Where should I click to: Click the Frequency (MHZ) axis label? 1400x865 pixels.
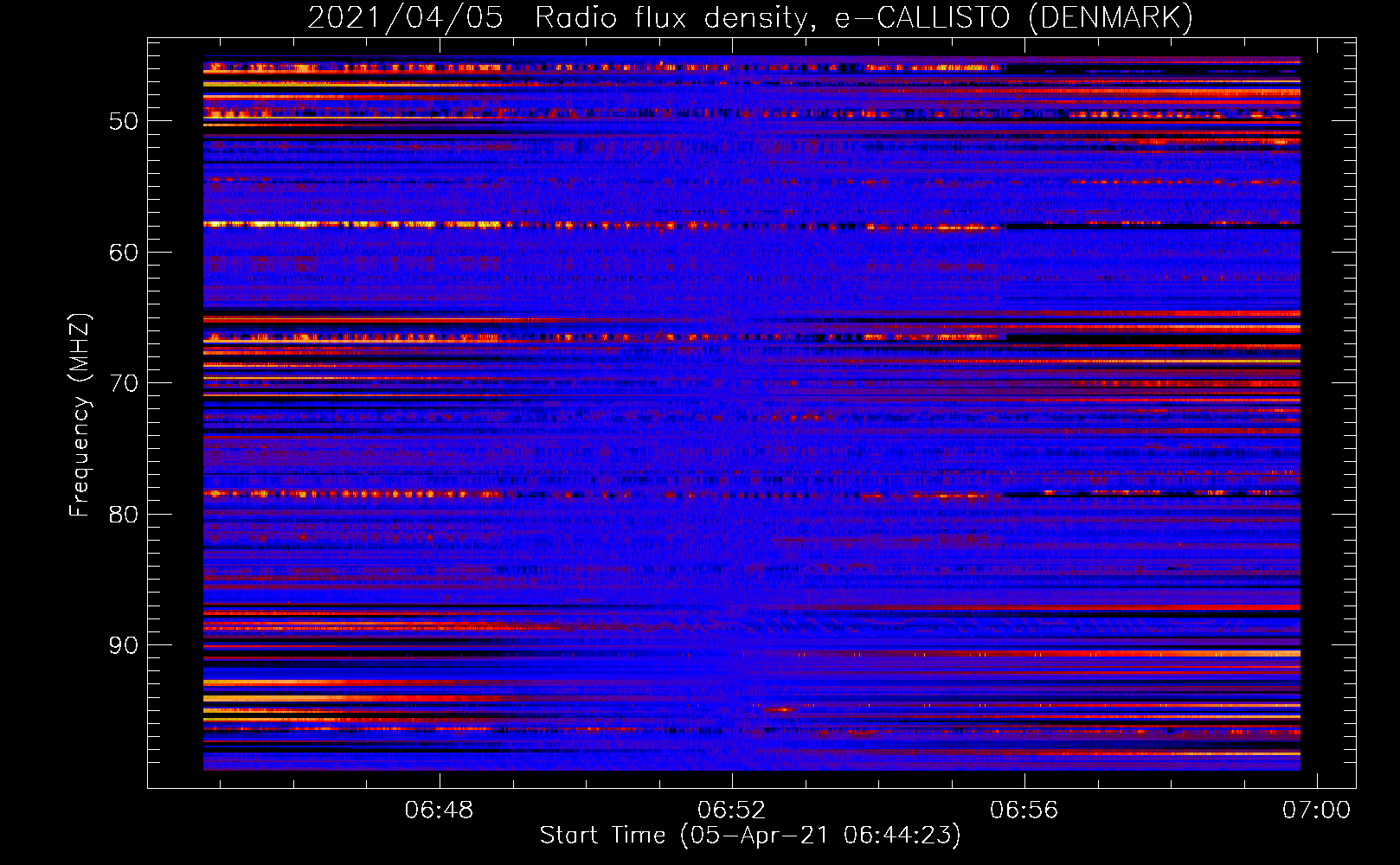(x=80, y=415)
